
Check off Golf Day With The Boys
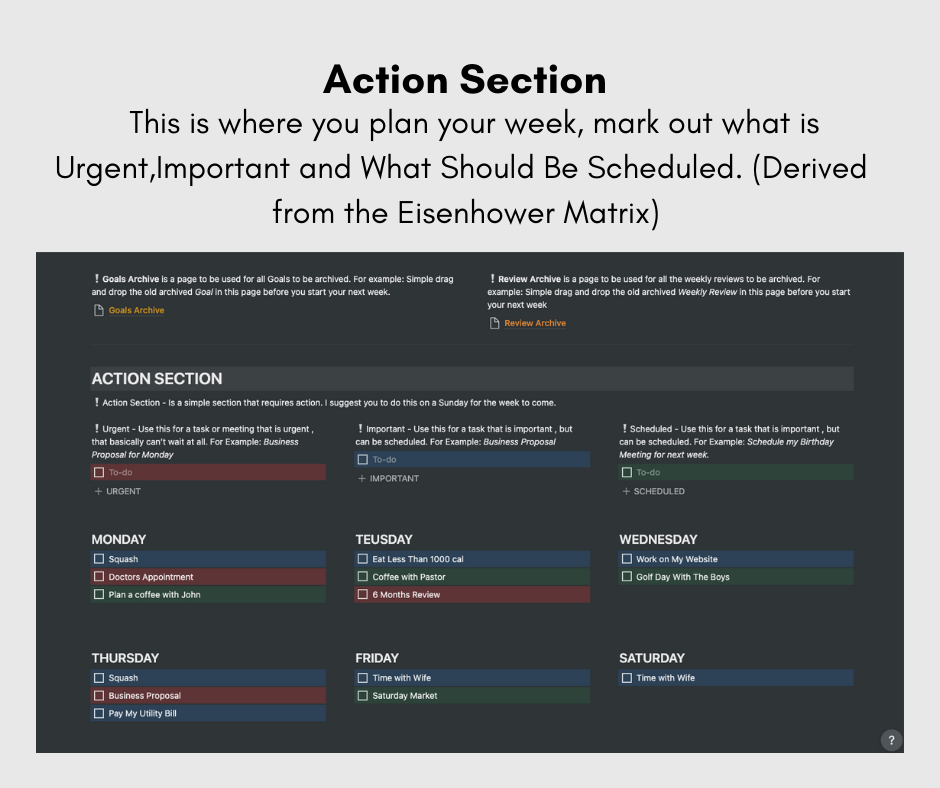tap(627, 577)
